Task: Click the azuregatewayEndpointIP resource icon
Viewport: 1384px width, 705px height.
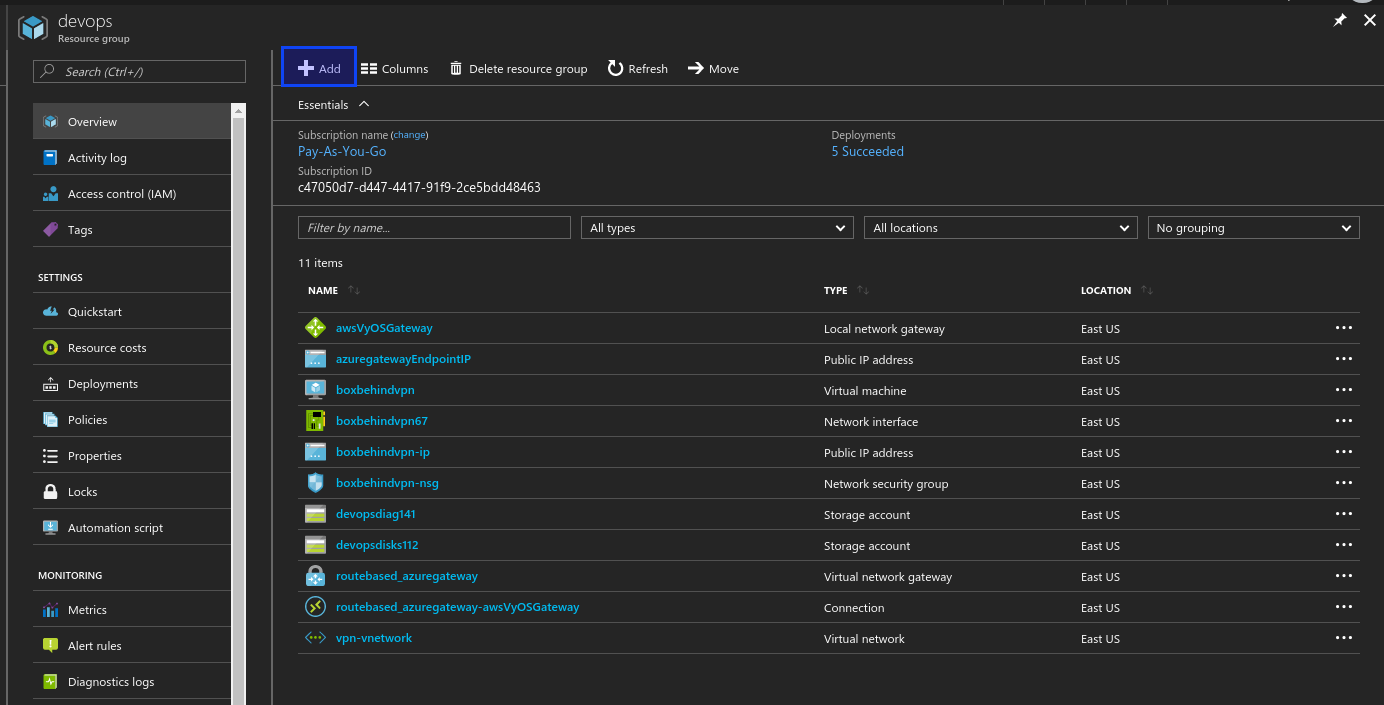Action: (316, 358)
